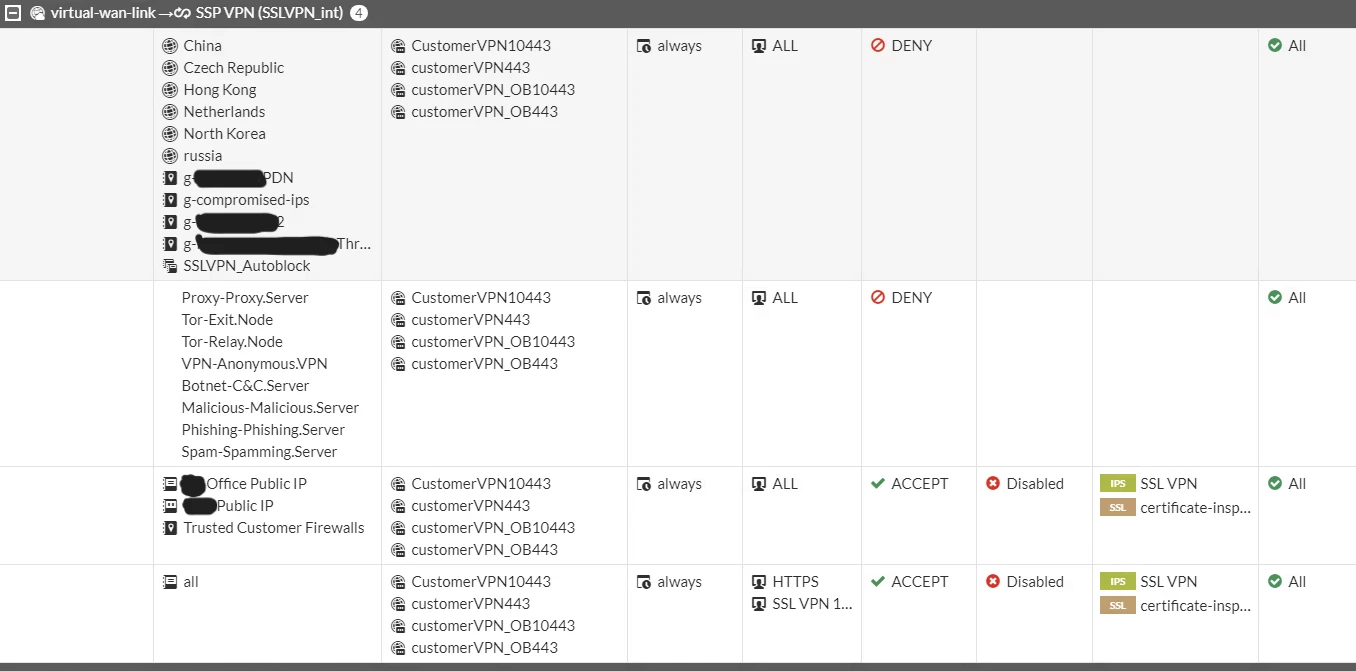The image size is (1356, 671).
Task: Click the address icon beside Office Public IP
Action: click(x=170, y=484)
